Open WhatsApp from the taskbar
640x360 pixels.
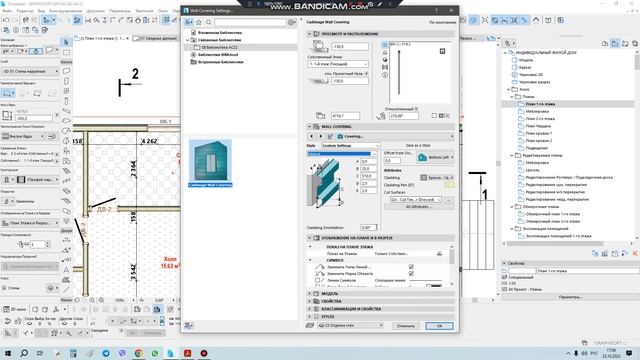155,353
